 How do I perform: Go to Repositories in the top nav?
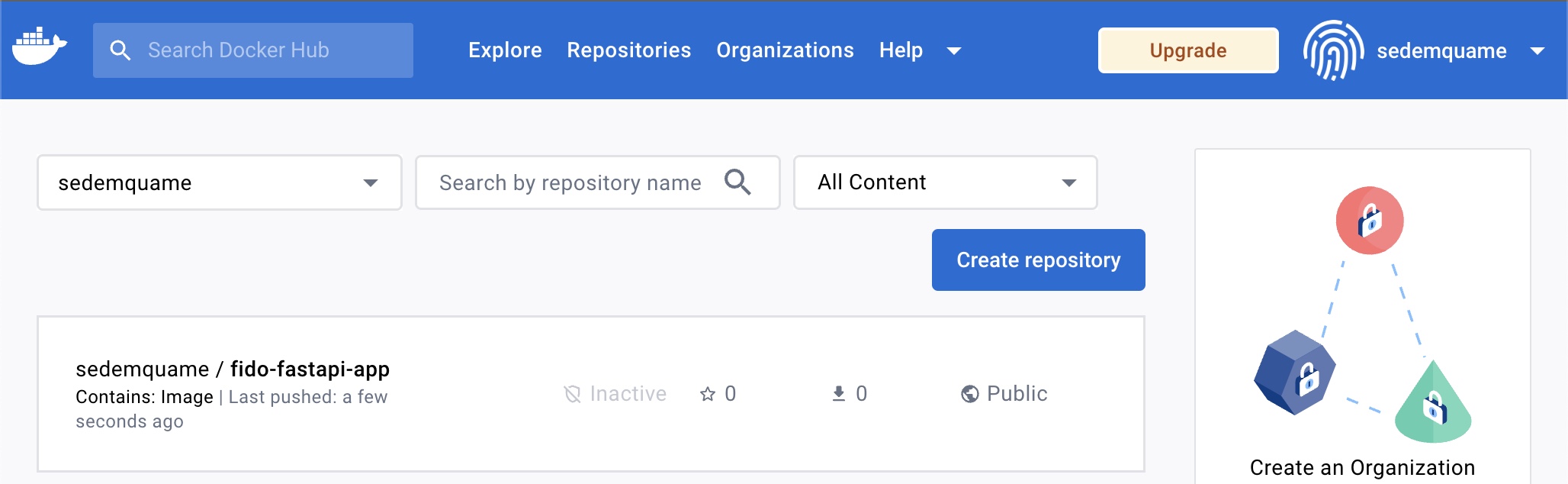629,50
